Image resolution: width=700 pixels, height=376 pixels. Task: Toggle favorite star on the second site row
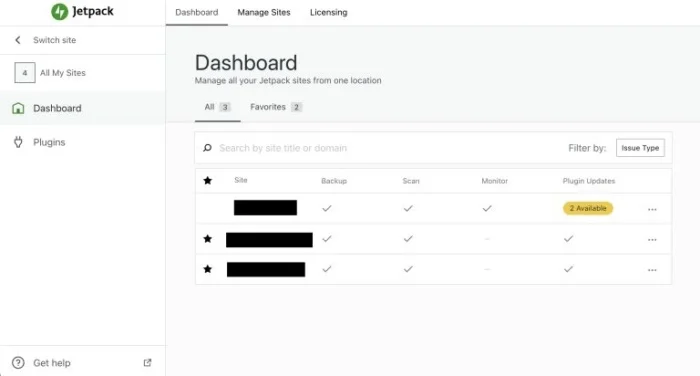(208, 239)
